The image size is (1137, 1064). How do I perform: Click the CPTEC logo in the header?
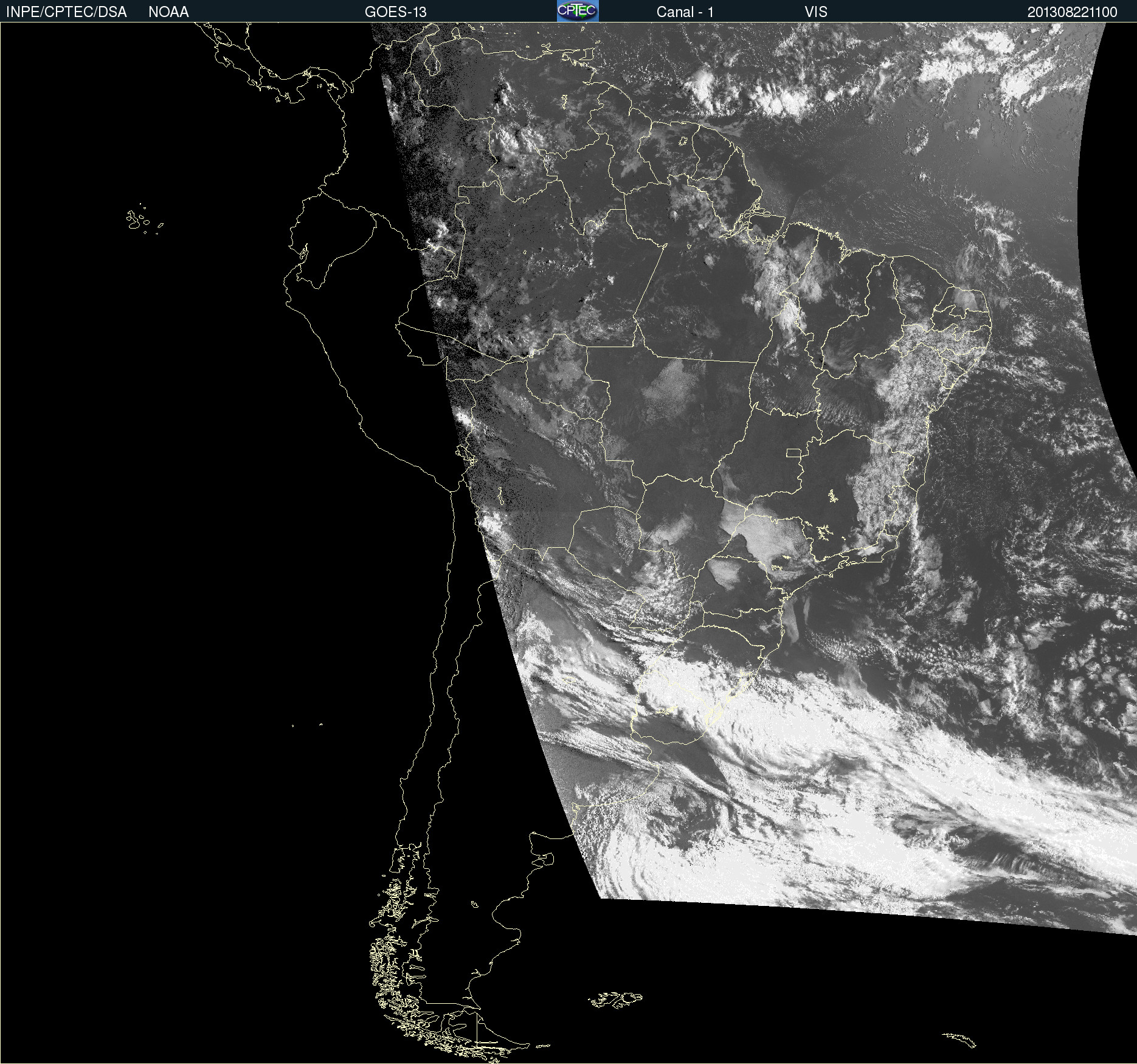(578, 11)
